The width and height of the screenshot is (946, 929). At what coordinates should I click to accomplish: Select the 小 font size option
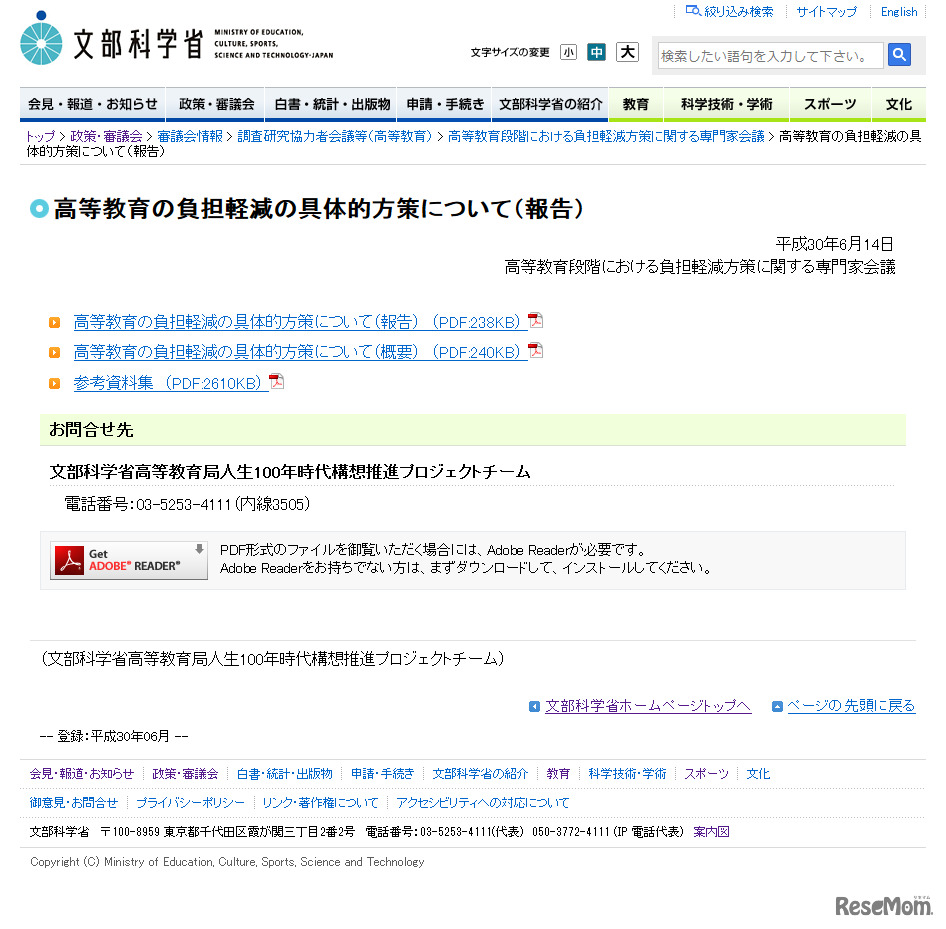tap(568, 52)
